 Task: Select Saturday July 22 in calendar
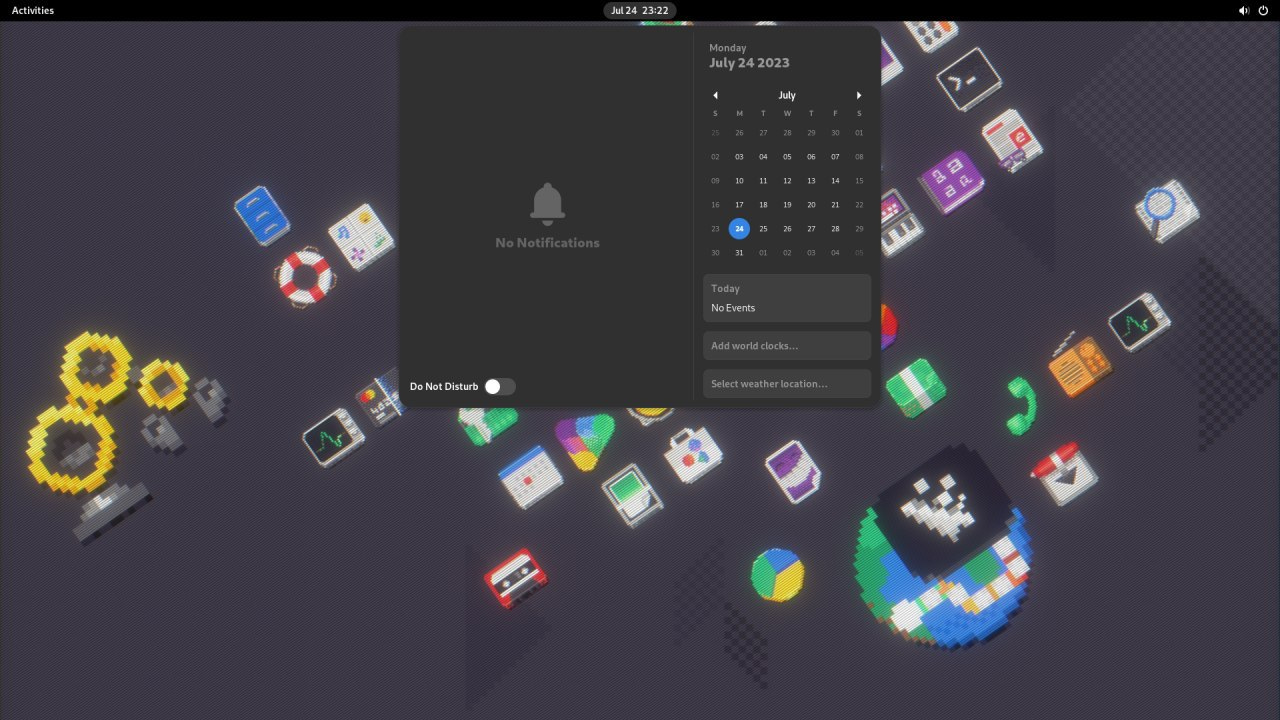[x=859, y=205]
